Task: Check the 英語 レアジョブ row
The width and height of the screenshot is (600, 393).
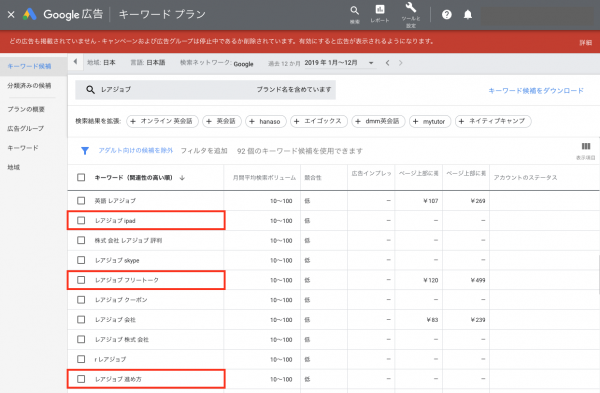Action: point(81,201)
